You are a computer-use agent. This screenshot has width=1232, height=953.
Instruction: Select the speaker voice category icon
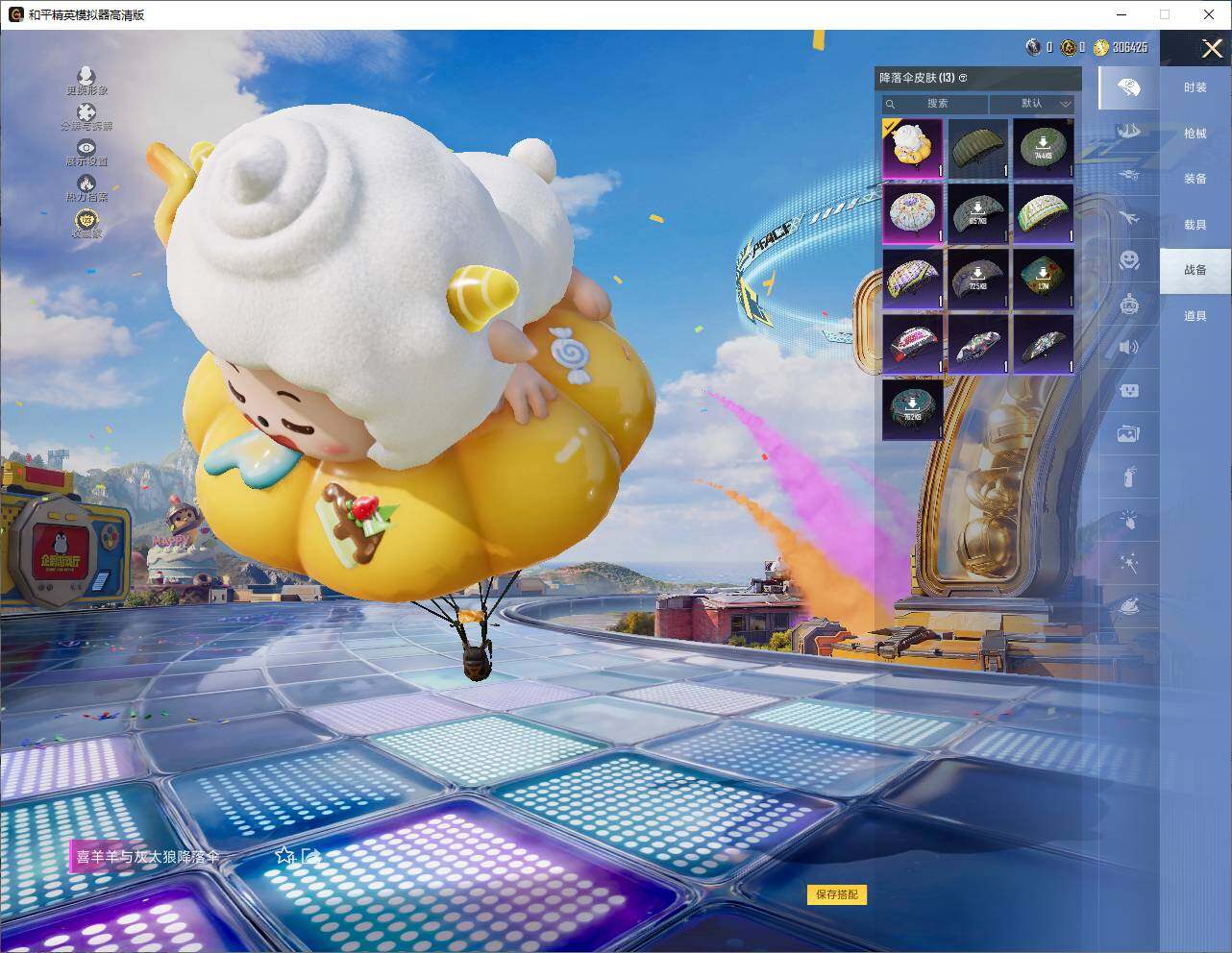coord(1129,347)
